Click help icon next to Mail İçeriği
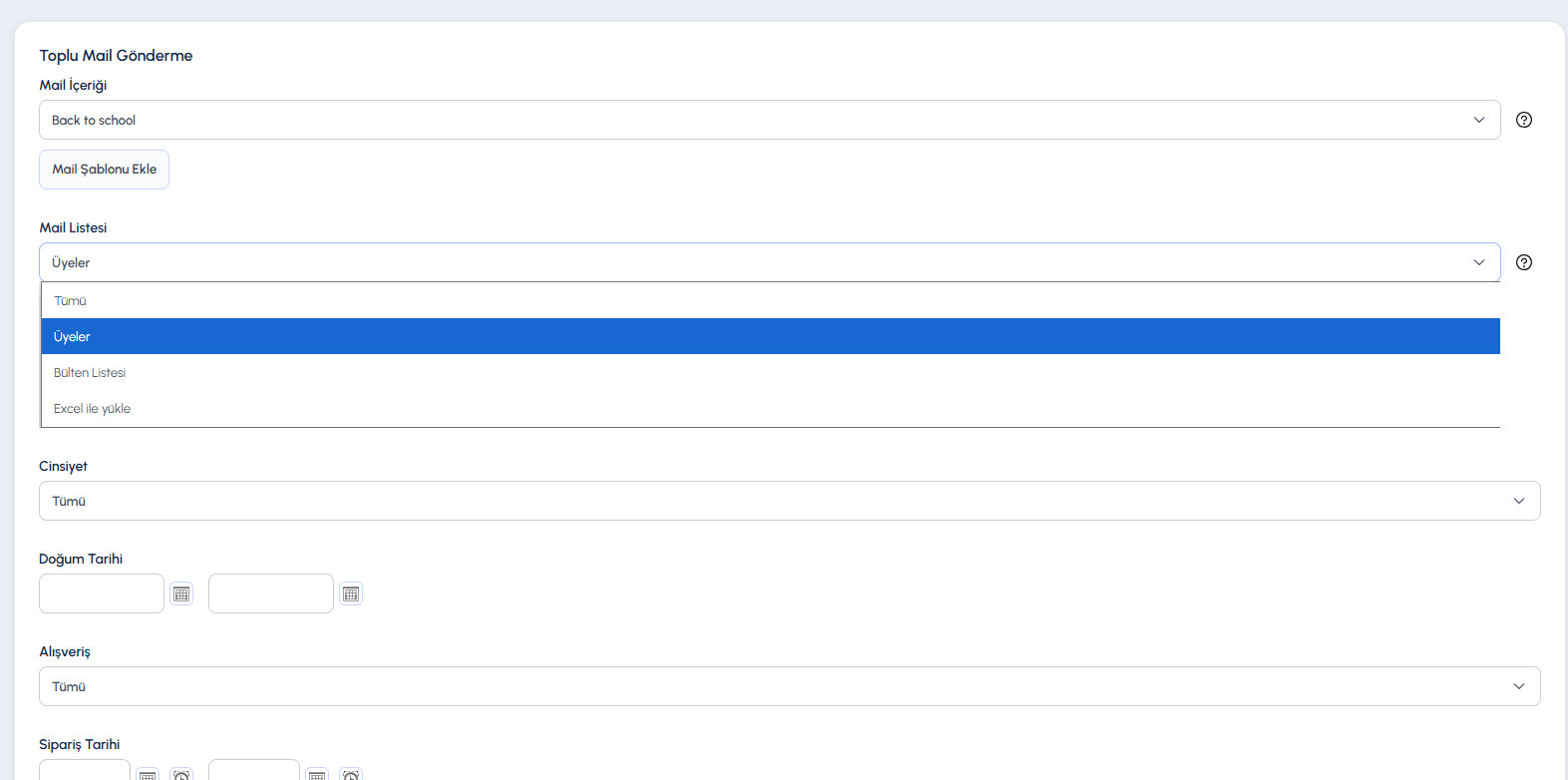This screenshot has height=780, width=1568. (x=1523, y=120)
